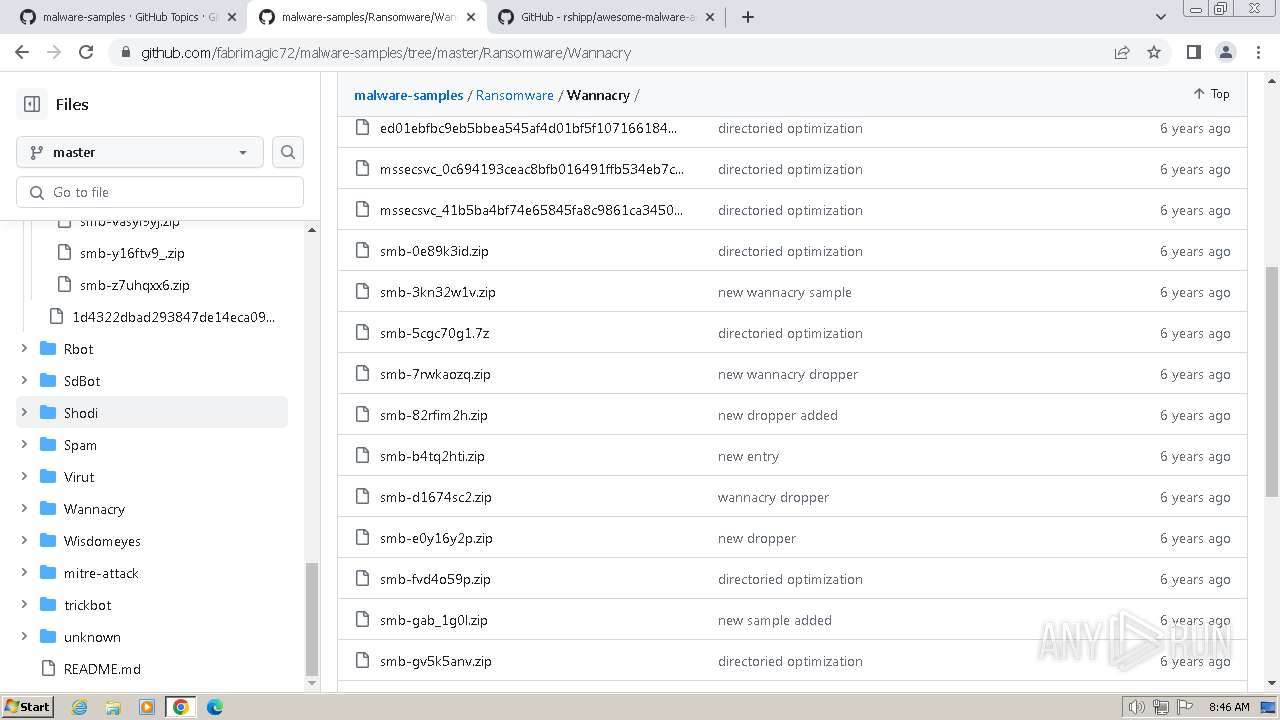This screenshot has height=720, width=1280.
Task: Click file icon beside smb-0e89k3id.zip
Action: coord(363,251)
